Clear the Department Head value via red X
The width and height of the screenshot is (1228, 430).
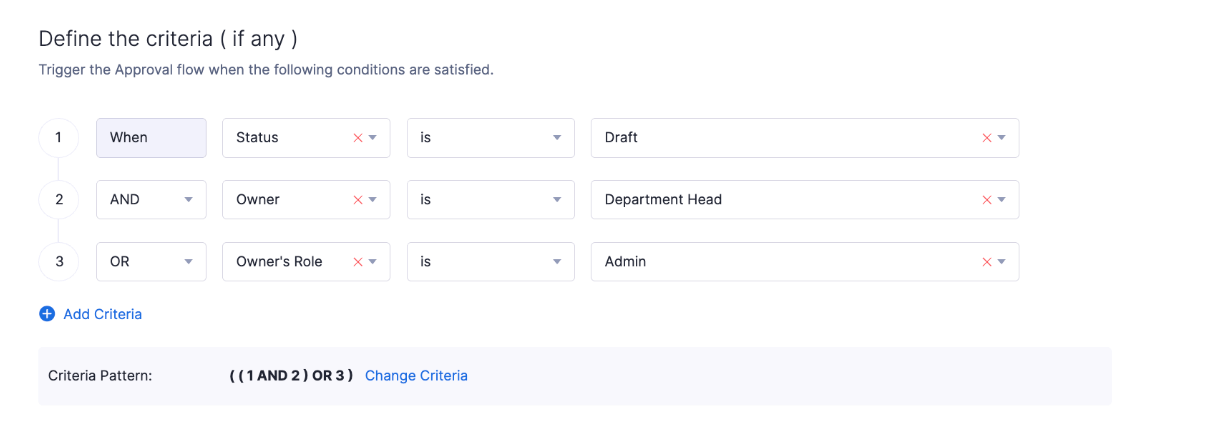click(x=987, y=200)
